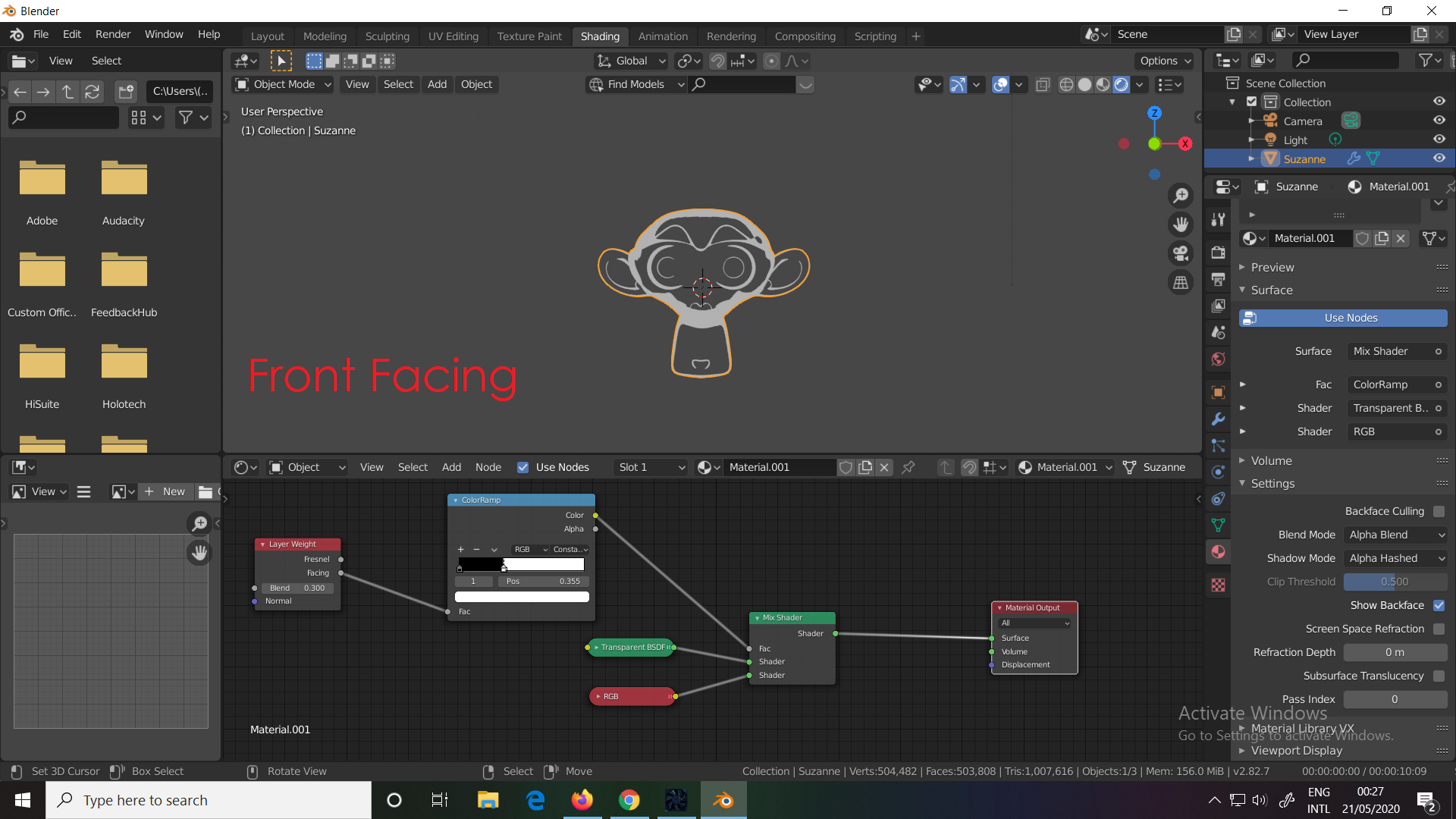Click the zoom magnifier in the 3D viewport
Viewport: 1456px width, 819px height.
(1181, 196)
